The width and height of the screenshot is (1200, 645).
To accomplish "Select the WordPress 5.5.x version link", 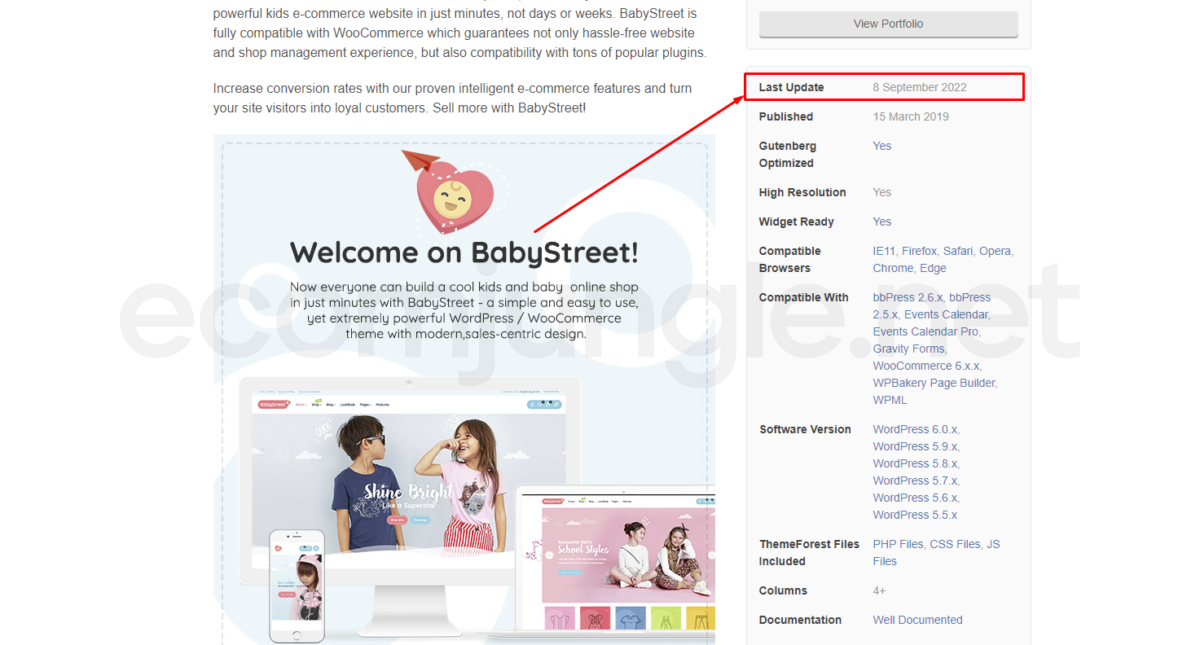I will [914, 515].
